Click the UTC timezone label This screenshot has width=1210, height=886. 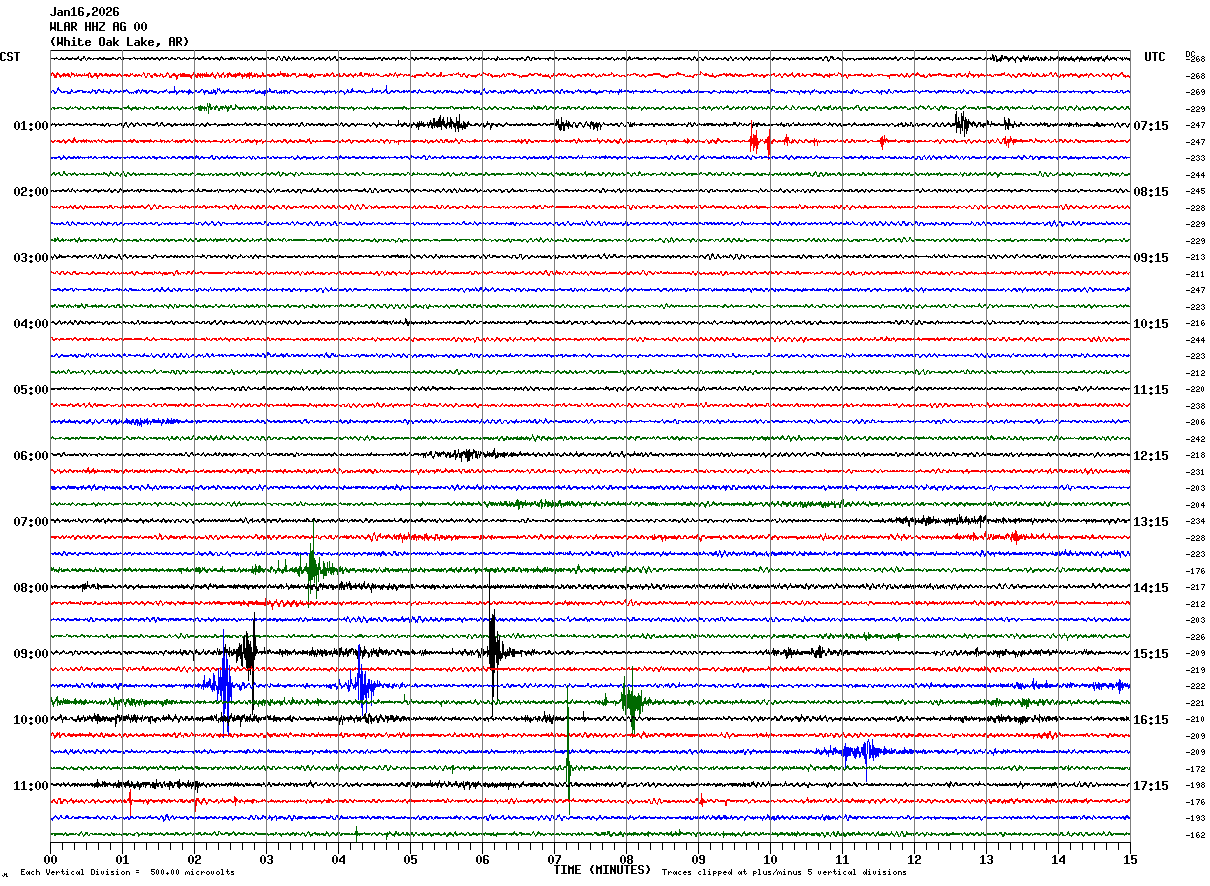tap(1155, 57)
